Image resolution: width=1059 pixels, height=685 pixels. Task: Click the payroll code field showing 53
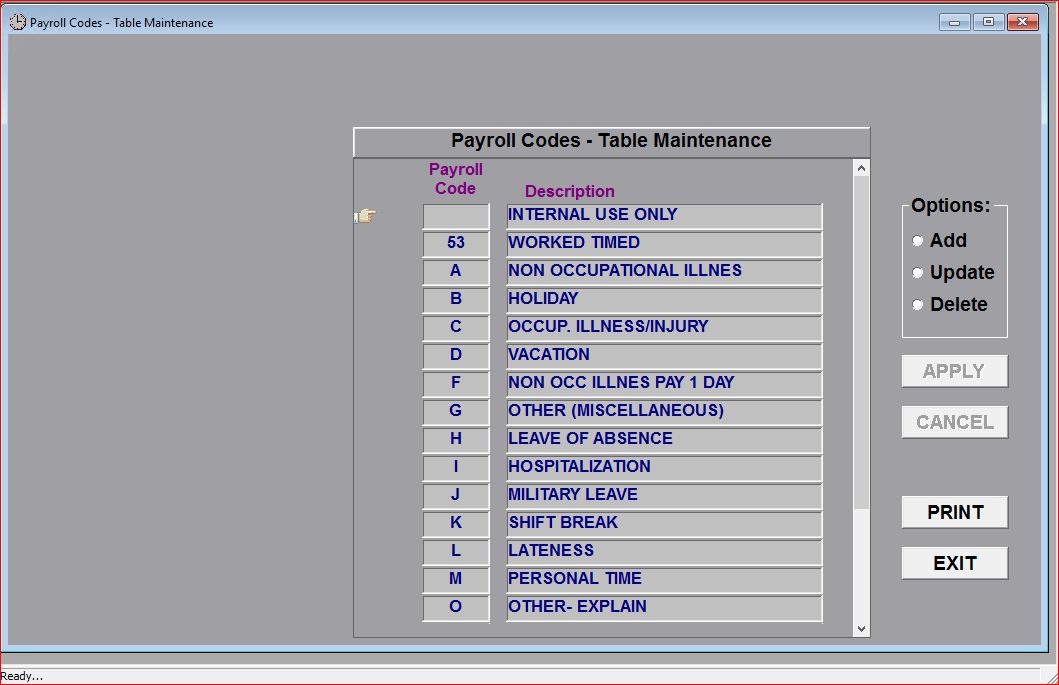[x=456, y=245]
